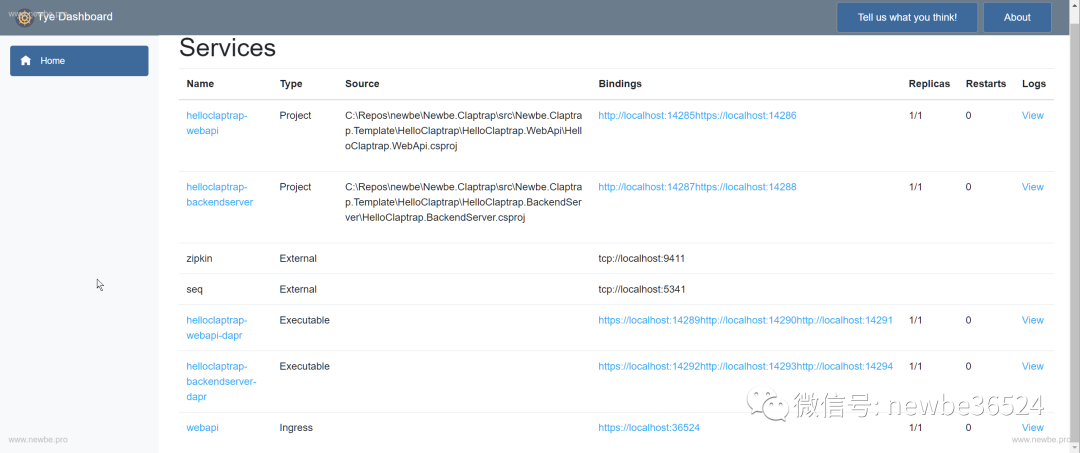
Task: Click the Name column header
Action: coord(200,84)
